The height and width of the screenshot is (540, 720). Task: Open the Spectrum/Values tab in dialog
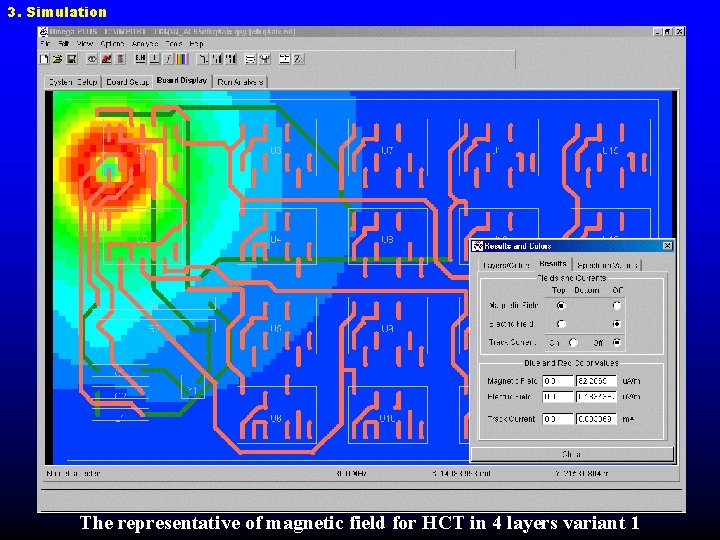pyautogui.click(x=607, y=265)
